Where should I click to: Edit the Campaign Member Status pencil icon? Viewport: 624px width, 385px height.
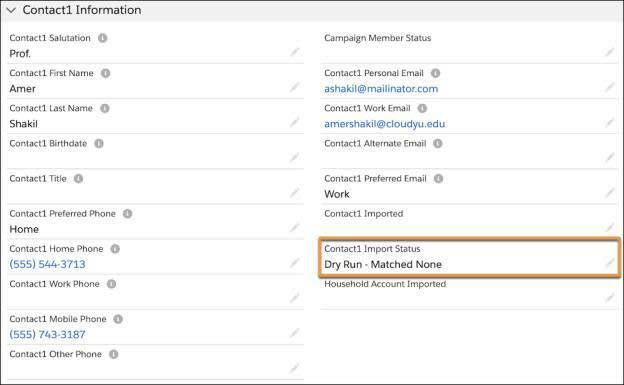pos(610,52)
